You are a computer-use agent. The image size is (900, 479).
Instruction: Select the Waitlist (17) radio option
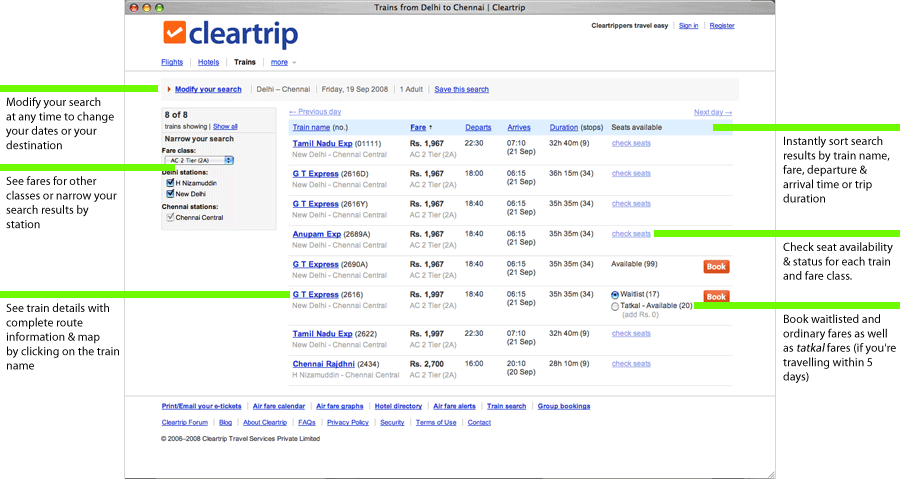tap(615, 295)
